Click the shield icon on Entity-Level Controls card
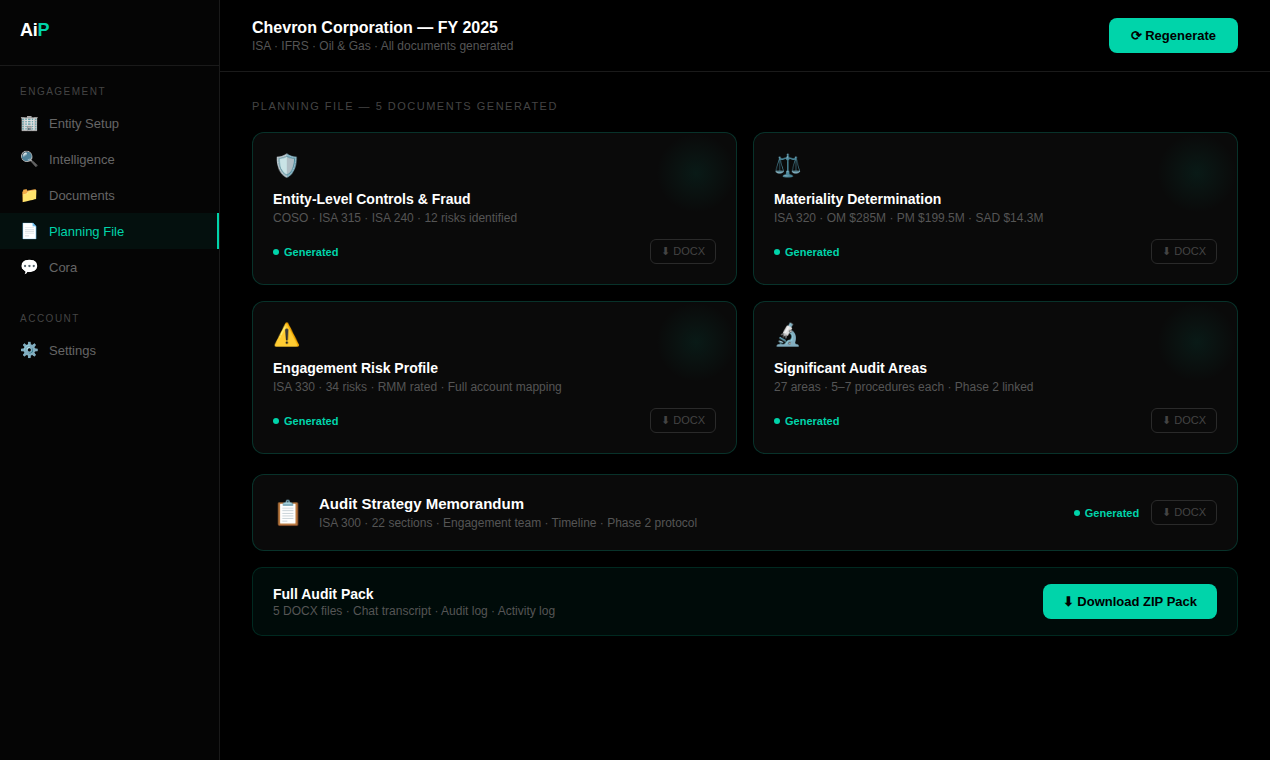This screenshot has height=760, width=1270. (287, 165)
